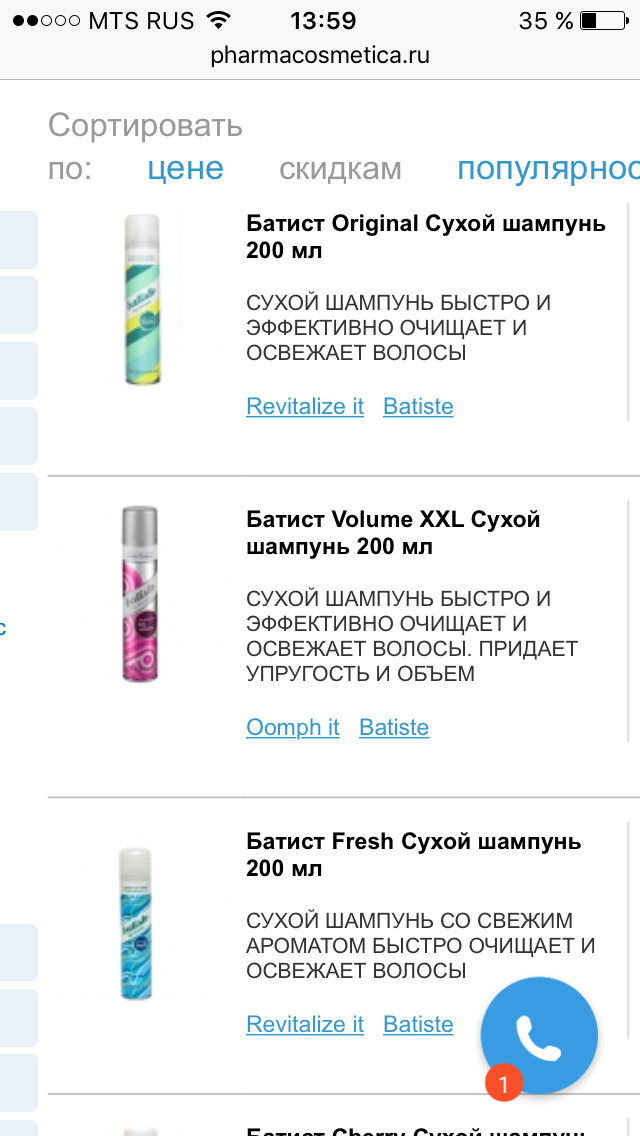
Task: Sort products by цене
Action: pos(186,168)
